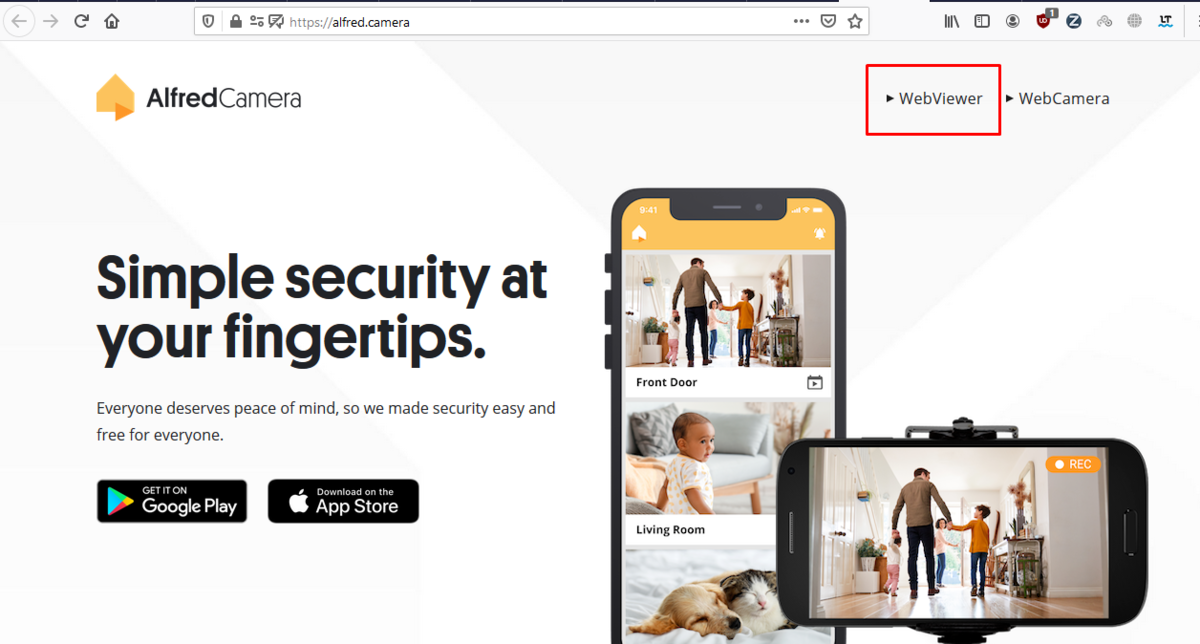The width and height of the screenshot is (1200, 644).
Task: Bookmark this page with the star icon
Action: tap(855, 21)
